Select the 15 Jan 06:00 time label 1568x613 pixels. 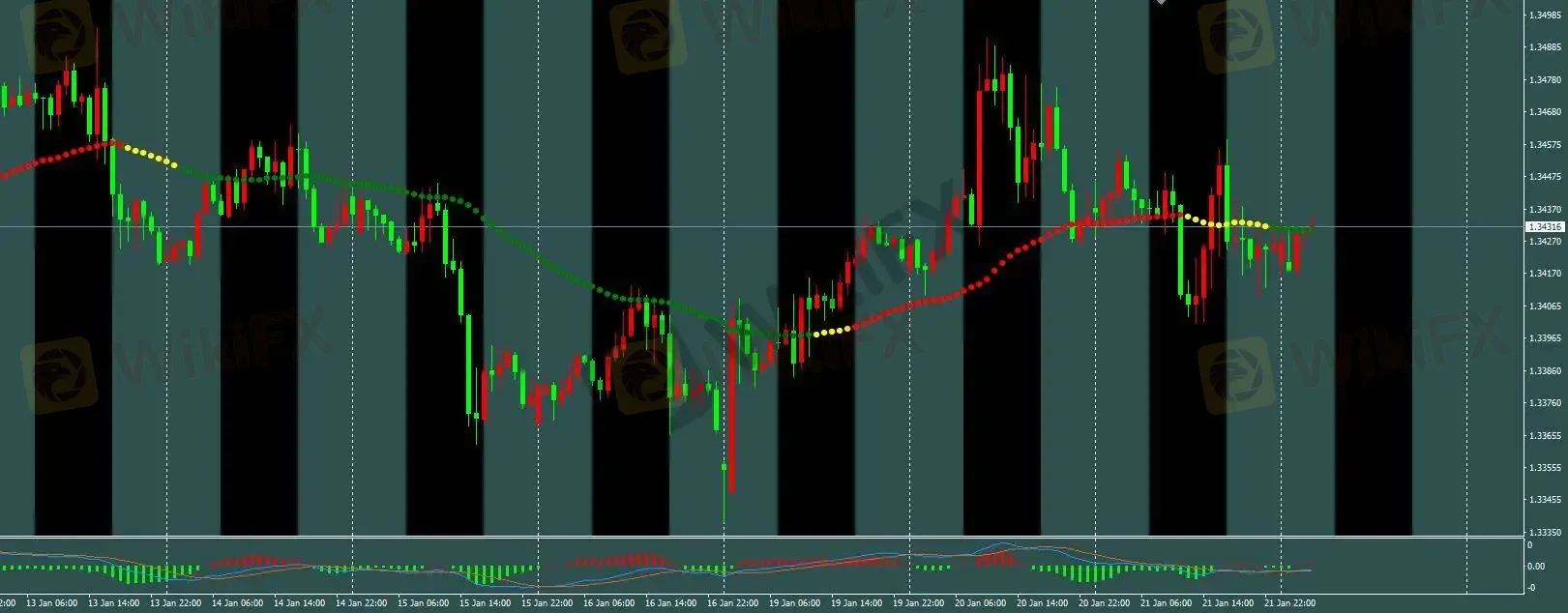point(423,603)
